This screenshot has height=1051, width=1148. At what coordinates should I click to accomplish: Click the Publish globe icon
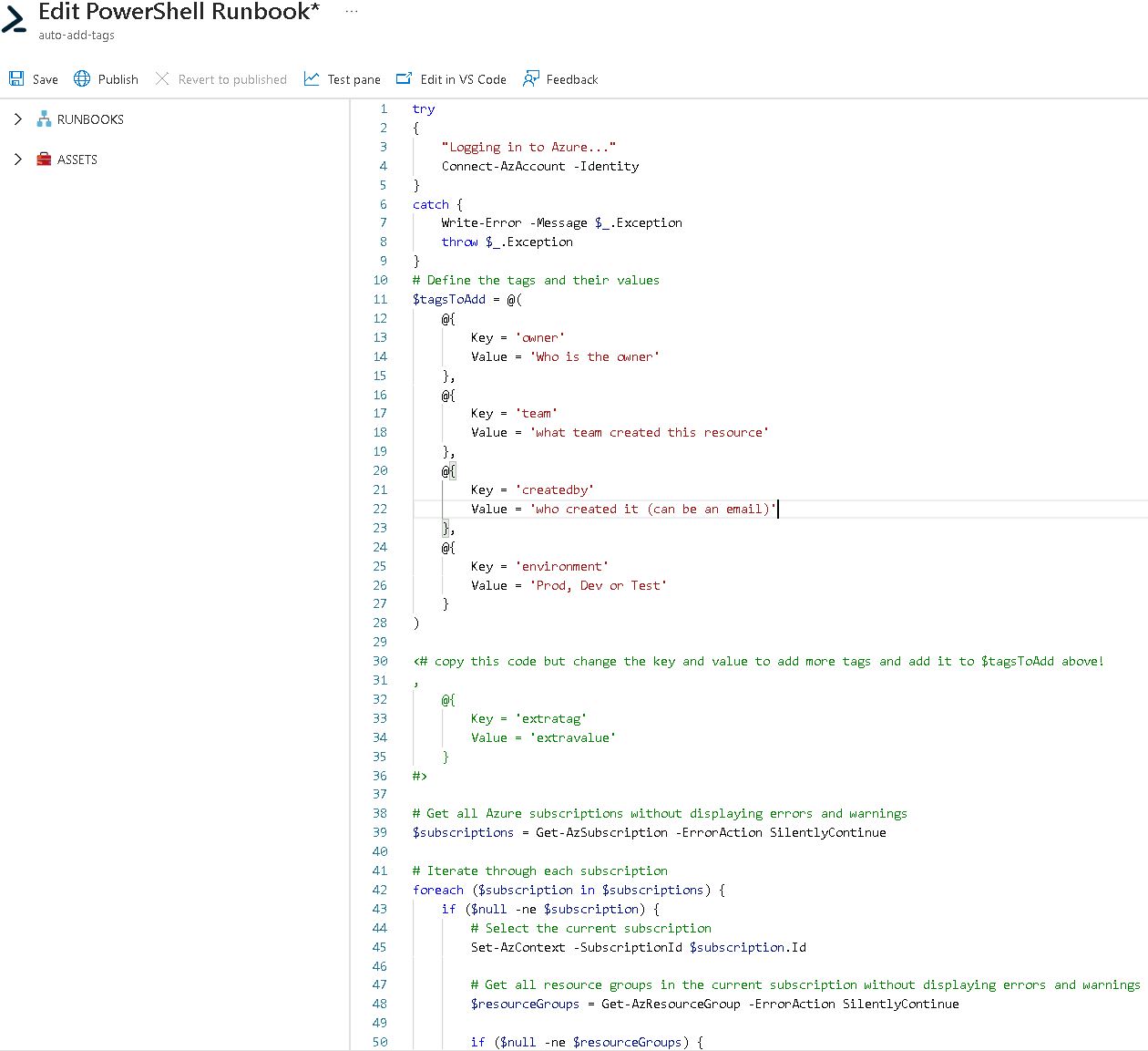(82, 79)
